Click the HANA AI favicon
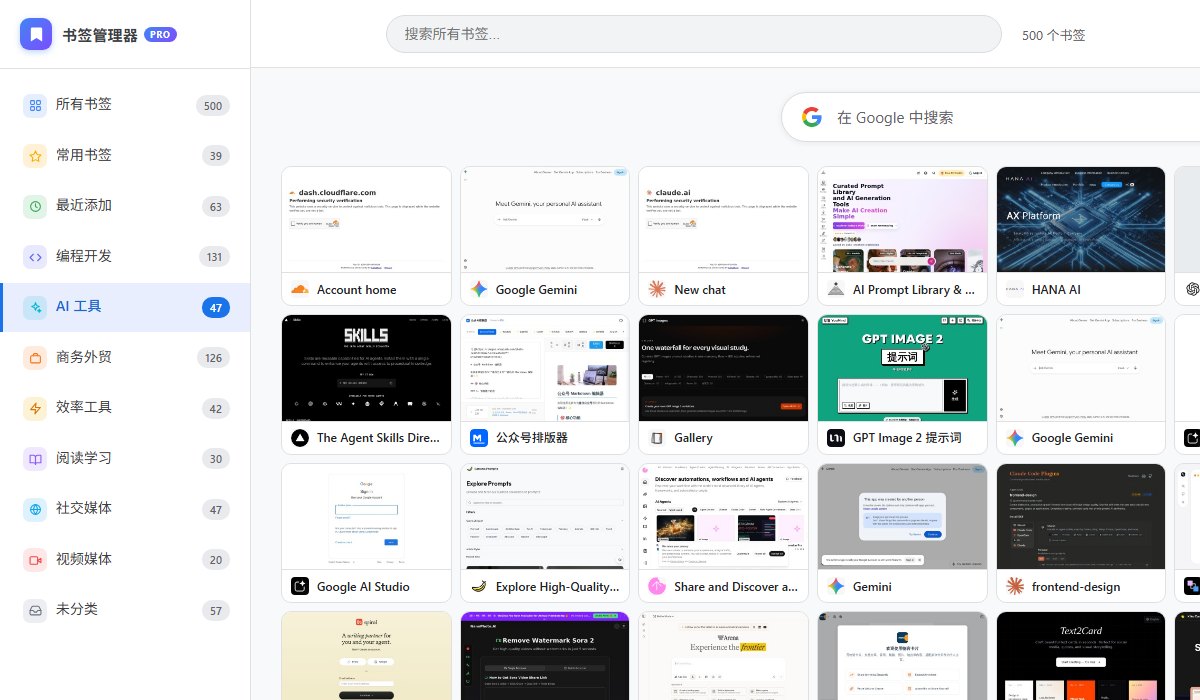 [1014, 289]
